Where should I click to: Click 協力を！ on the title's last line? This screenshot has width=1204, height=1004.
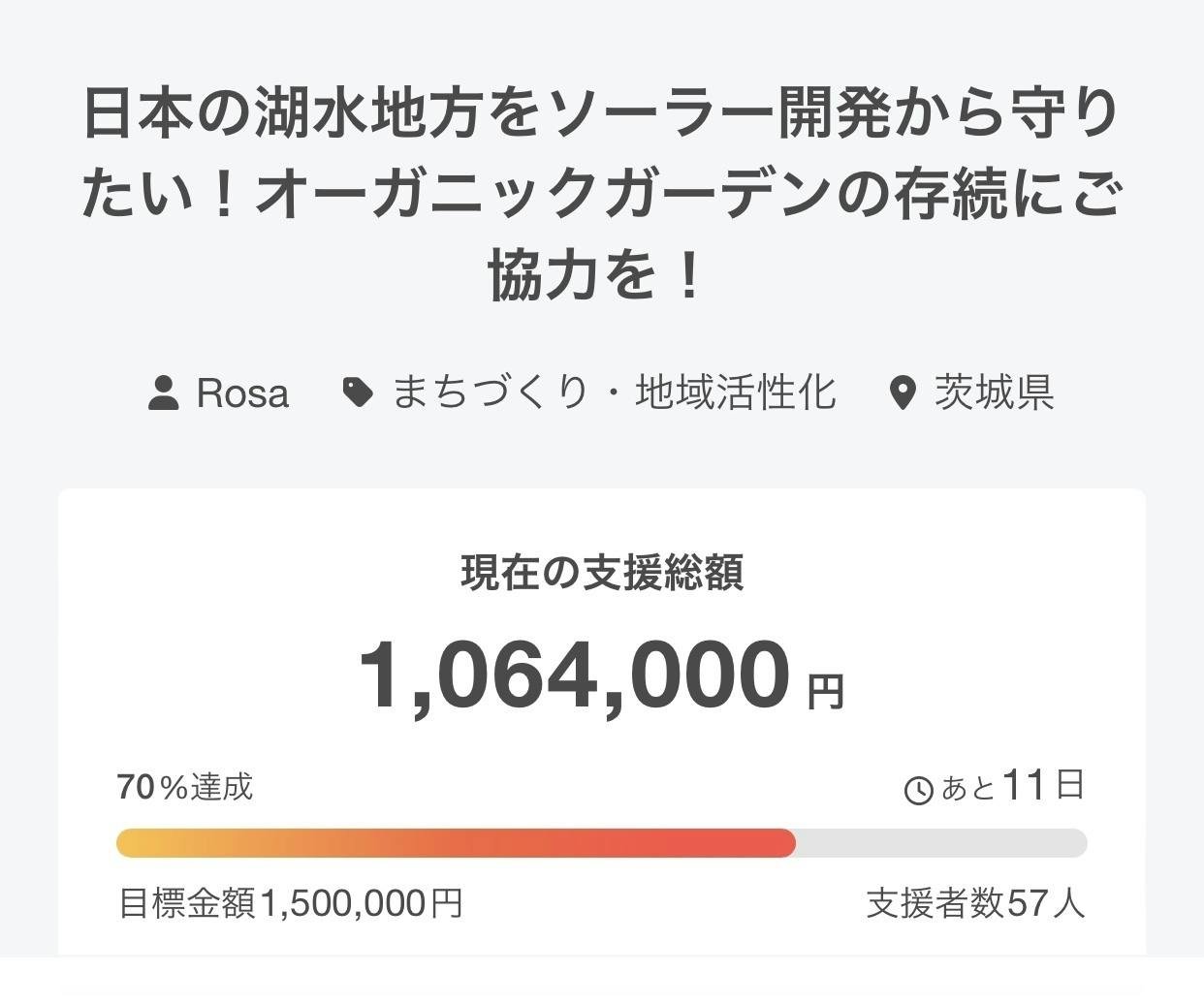(595, 274)
